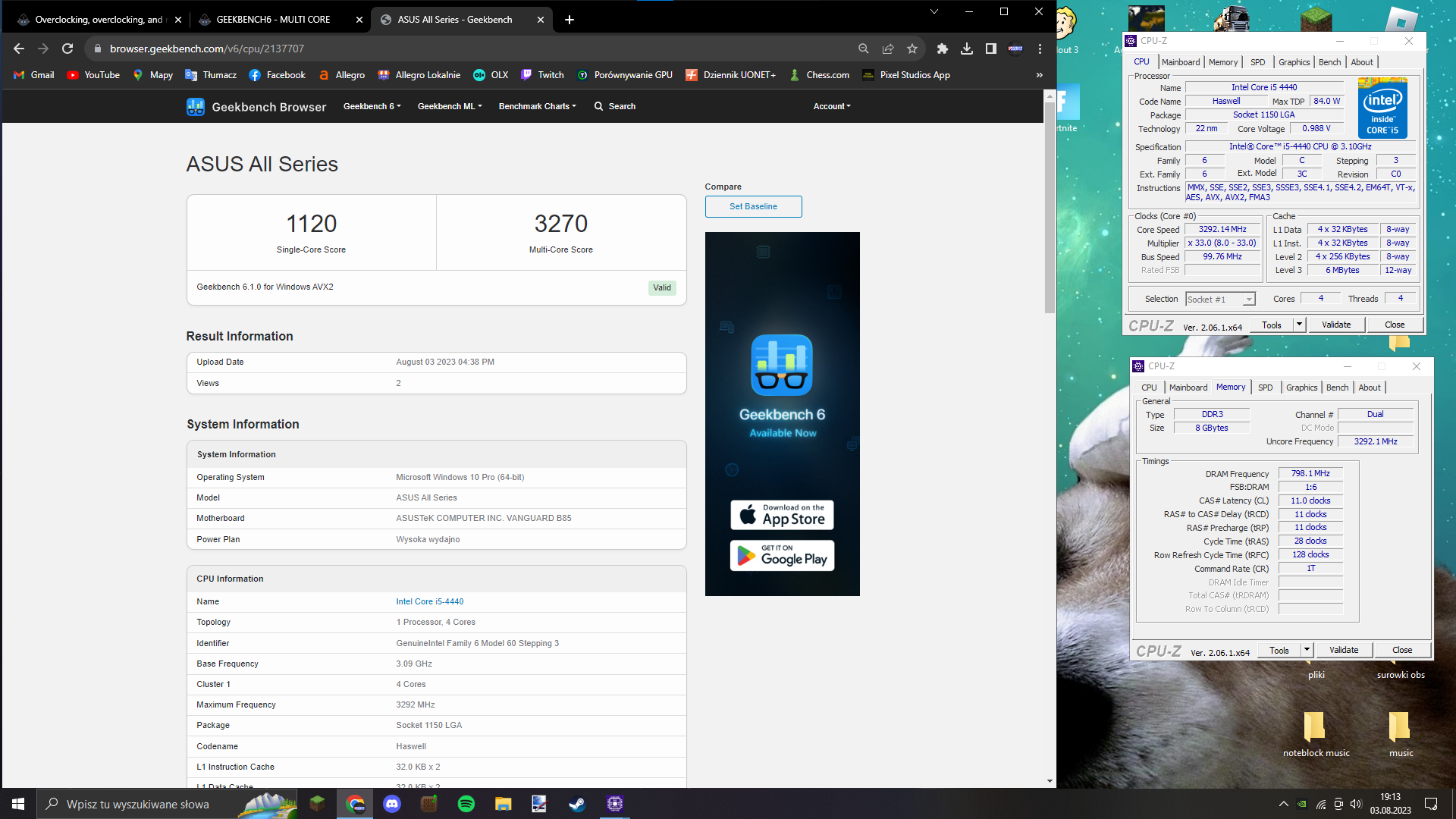Screen dimensions: 1456x819
Task: Open the YouTube bookmark
Action: [93, 75]
